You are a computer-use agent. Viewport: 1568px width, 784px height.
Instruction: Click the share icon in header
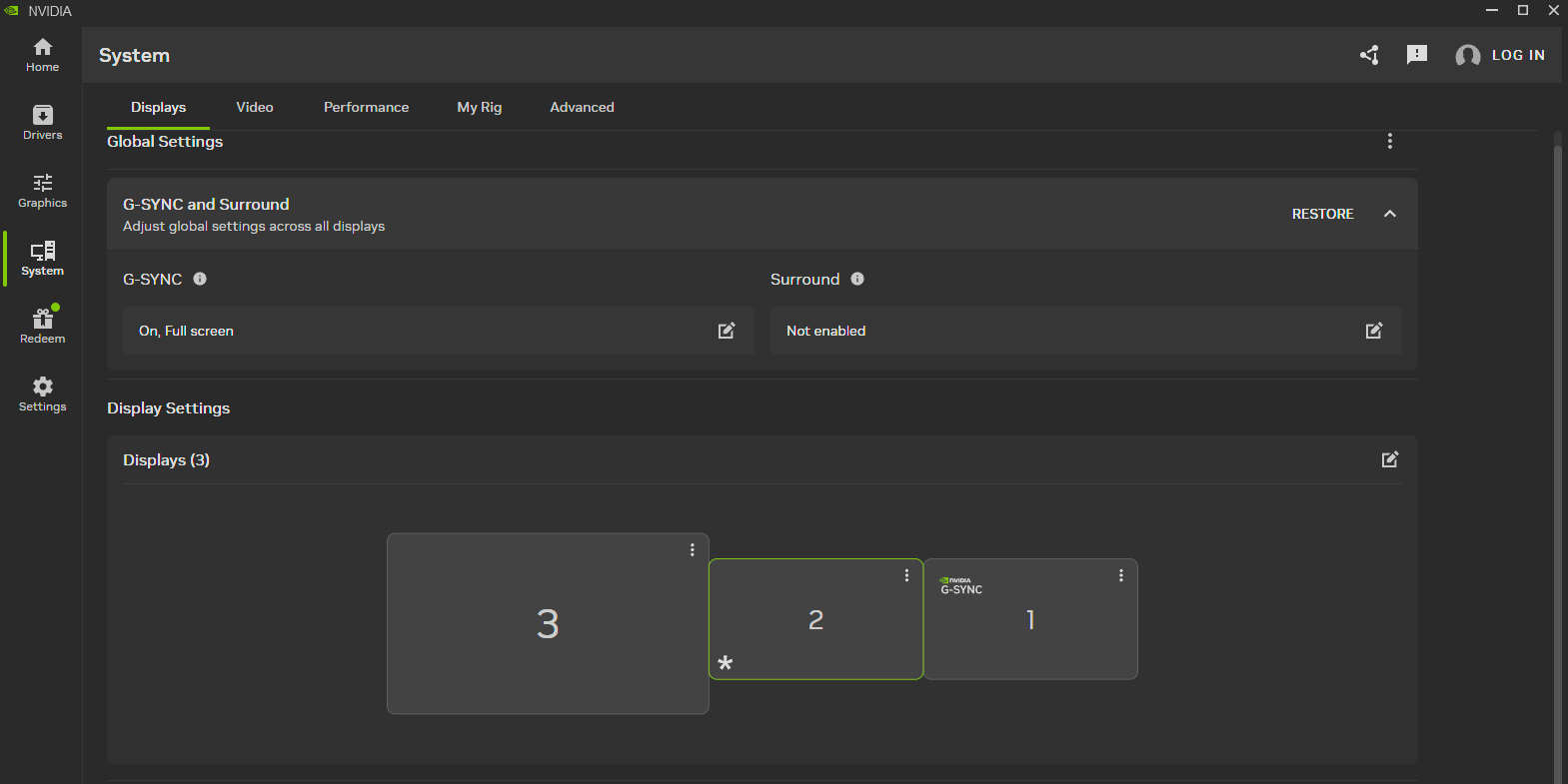(x=1369, y=55)
